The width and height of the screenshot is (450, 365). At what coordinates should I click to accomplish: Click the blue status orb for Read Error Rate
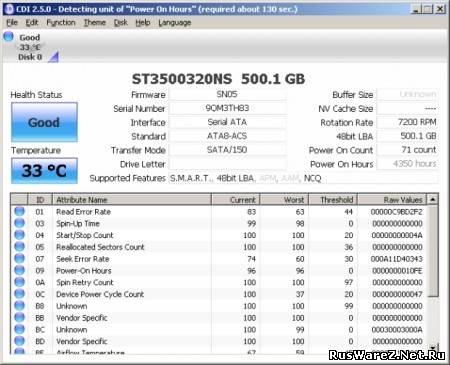point(19,211)
